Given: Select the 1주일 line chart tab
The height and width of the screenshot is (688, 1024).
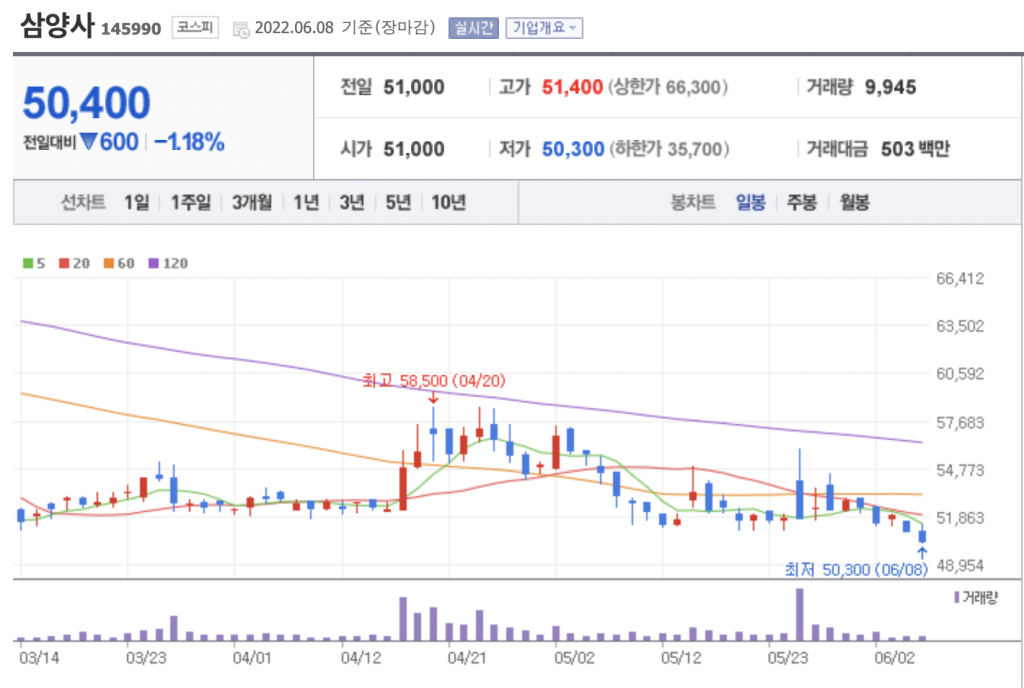Looking at the screenshot, I should (191, 202).
